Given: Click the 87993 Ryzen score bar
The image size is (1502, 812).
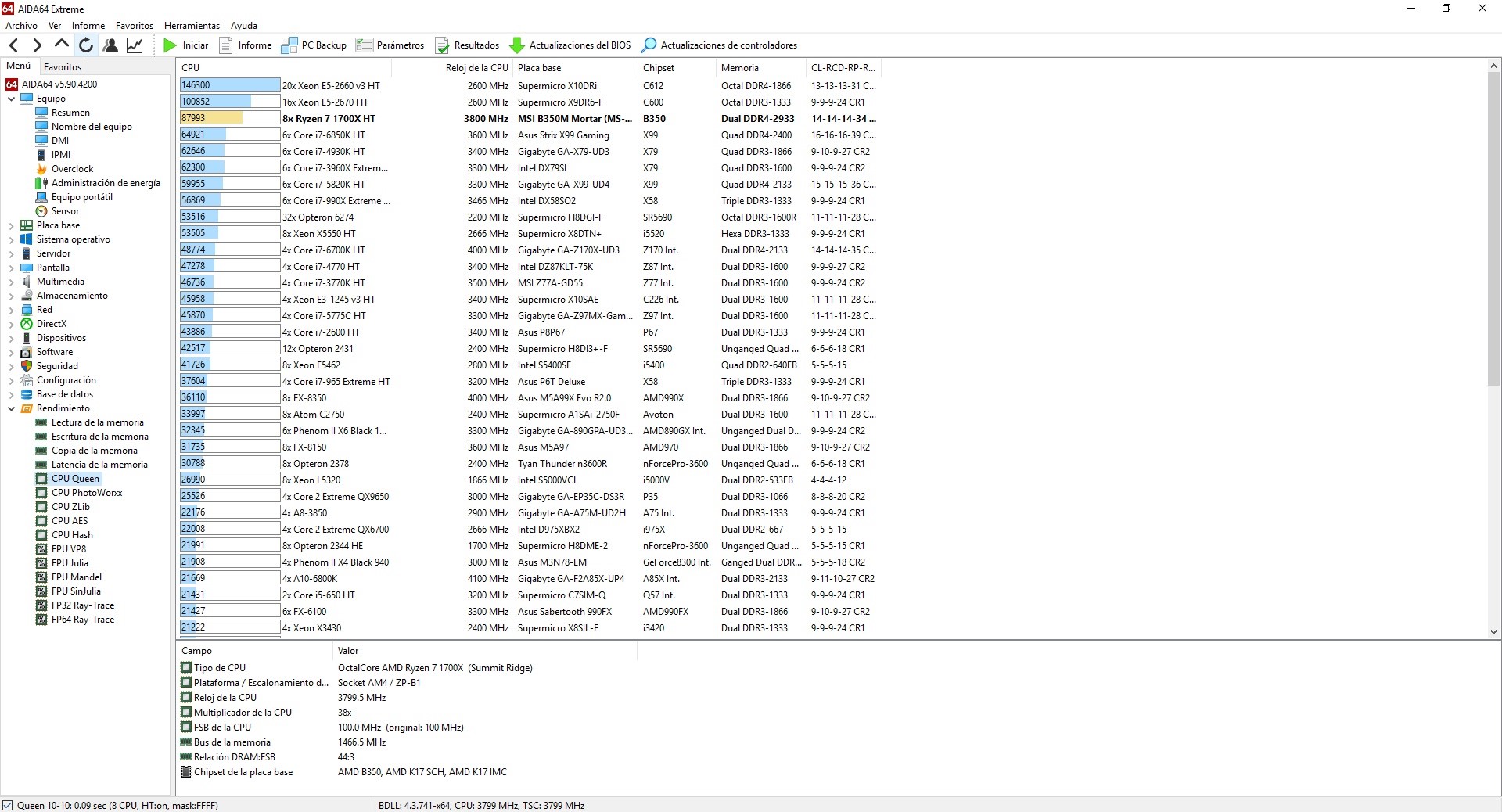Looking at the screenshot, I should click(230, 118).
